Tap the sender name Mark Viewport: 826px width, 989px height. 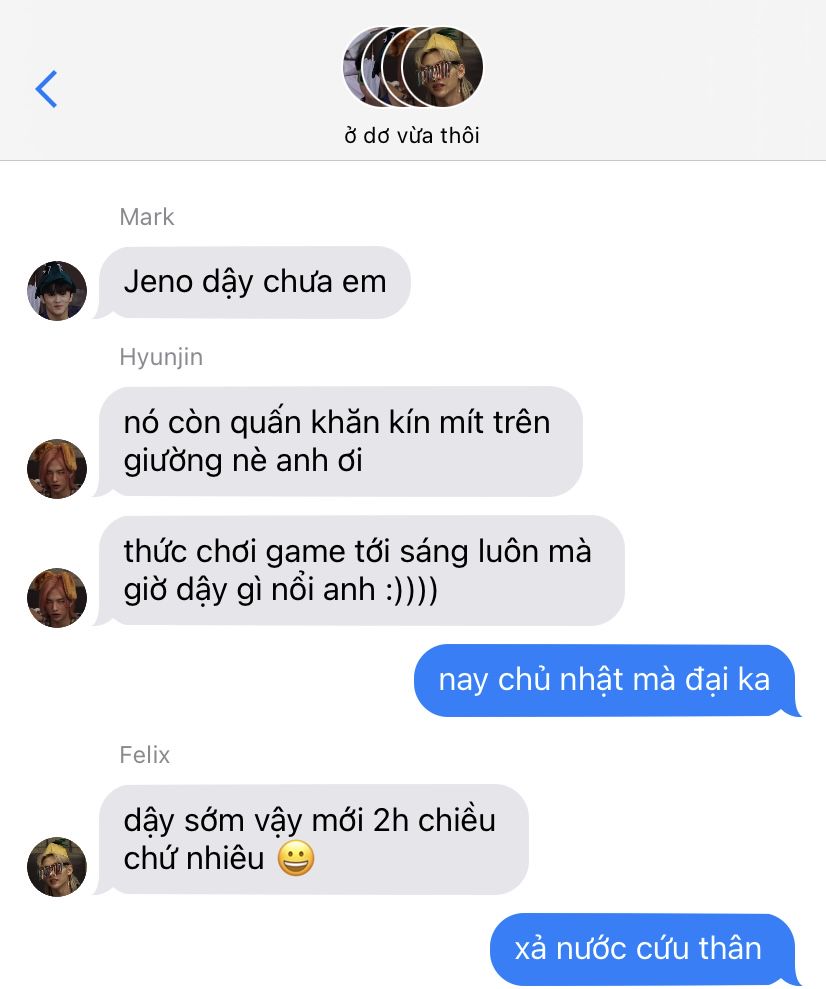(x=146, y=216)
